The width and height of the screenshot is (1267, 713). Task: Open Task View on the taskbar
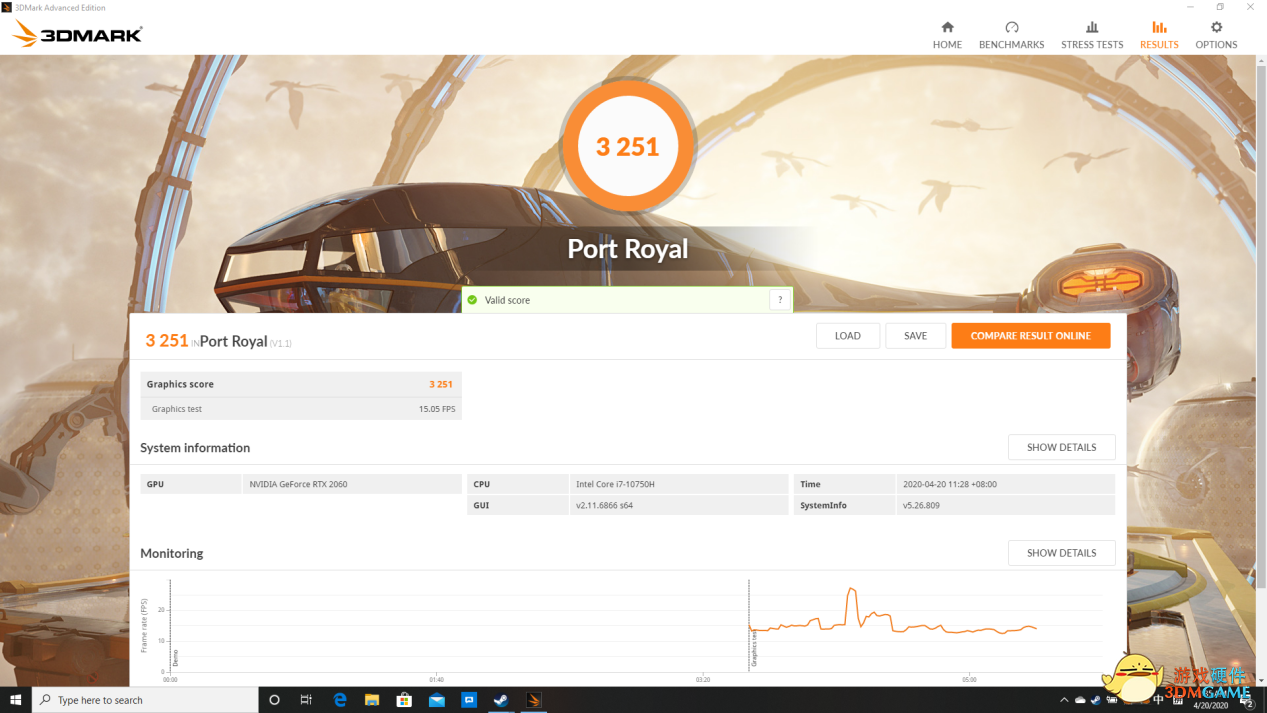(306, 700)
